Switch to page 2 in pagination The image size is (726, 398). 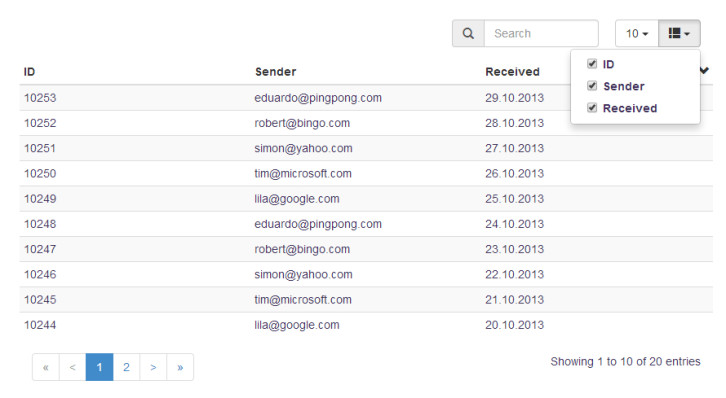[x=126, y=367]
